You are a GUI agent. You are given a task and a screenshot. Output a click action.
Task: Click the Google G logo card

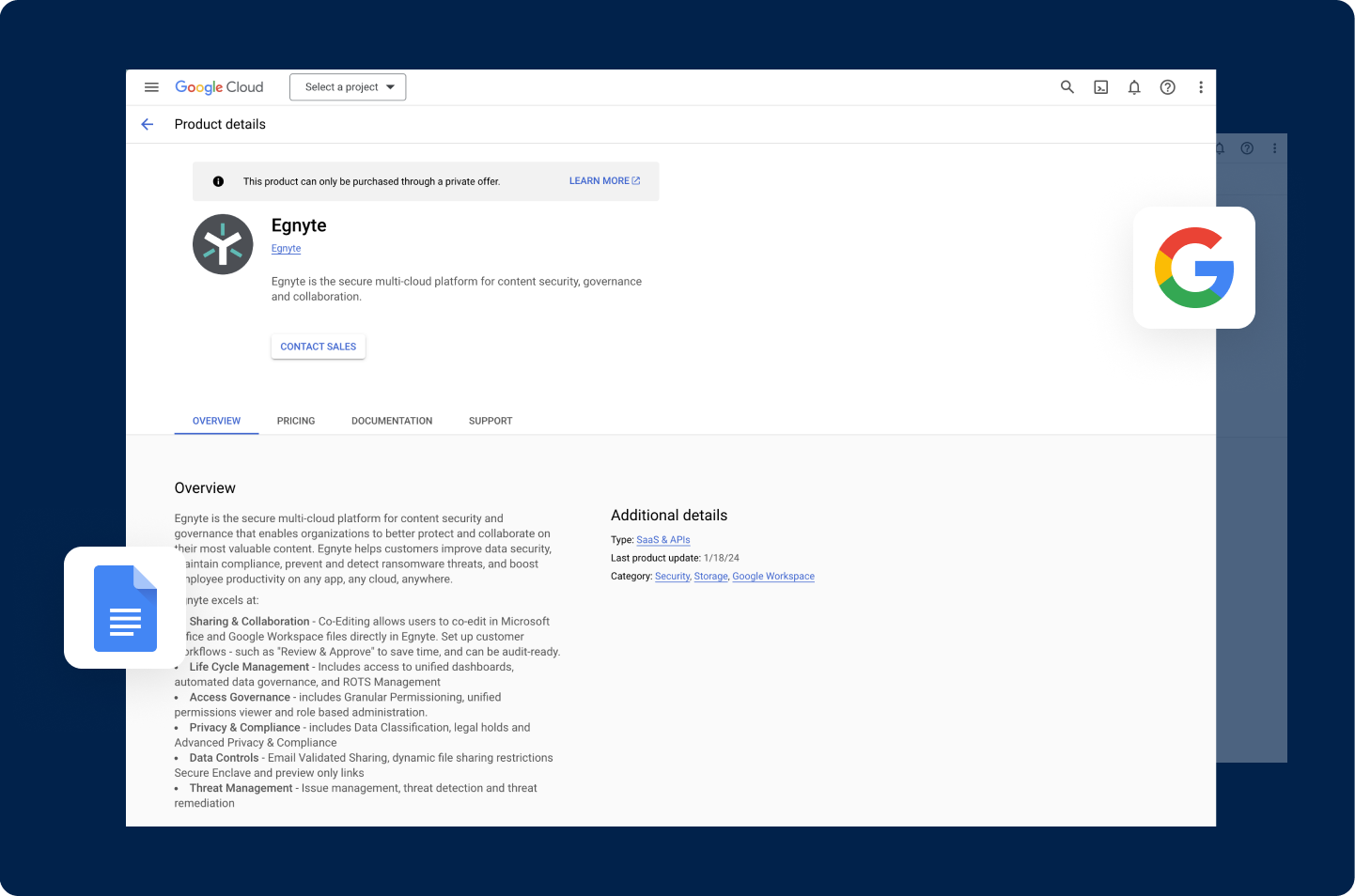point(1194,268)
